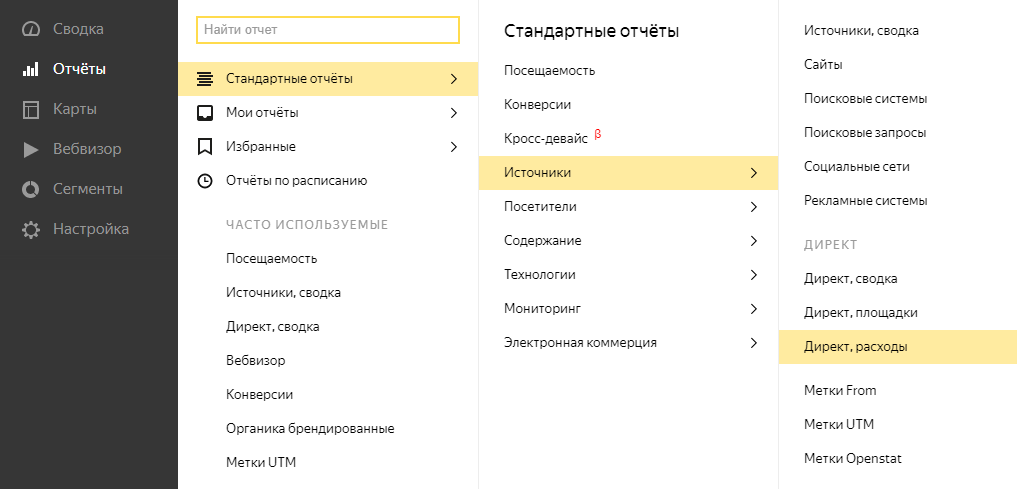Expand the Посетители submenu arrow
Image resolution: width=1017 pixels, height=489 pixels.
[753, 207]
